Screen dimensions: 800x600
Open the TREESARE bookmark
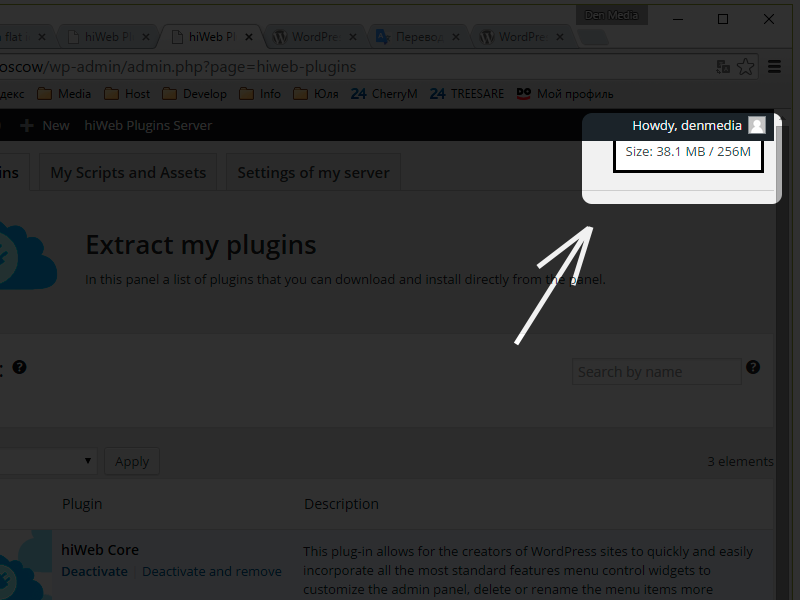click(467, 94)
